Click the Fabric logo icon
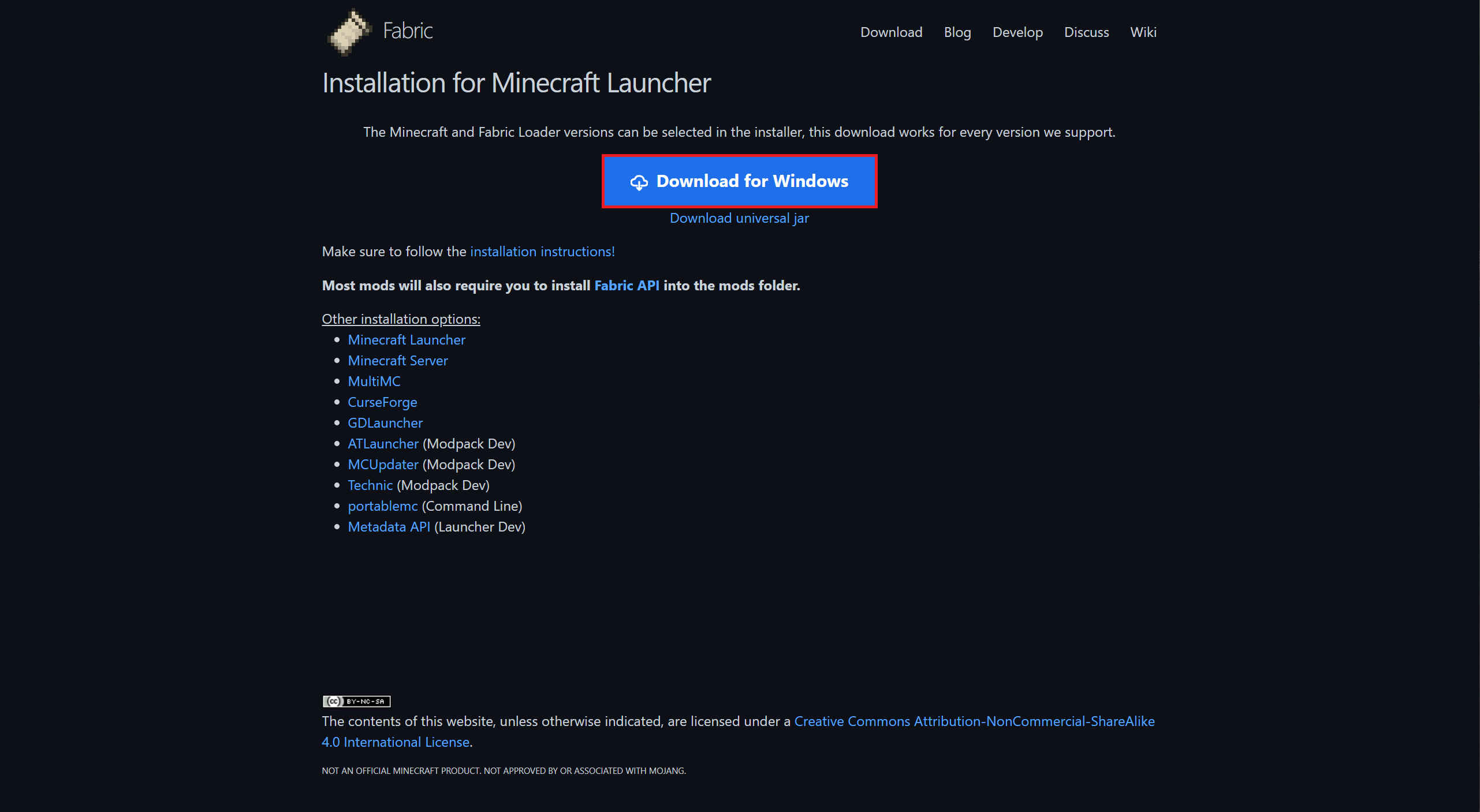 point(349,32)
